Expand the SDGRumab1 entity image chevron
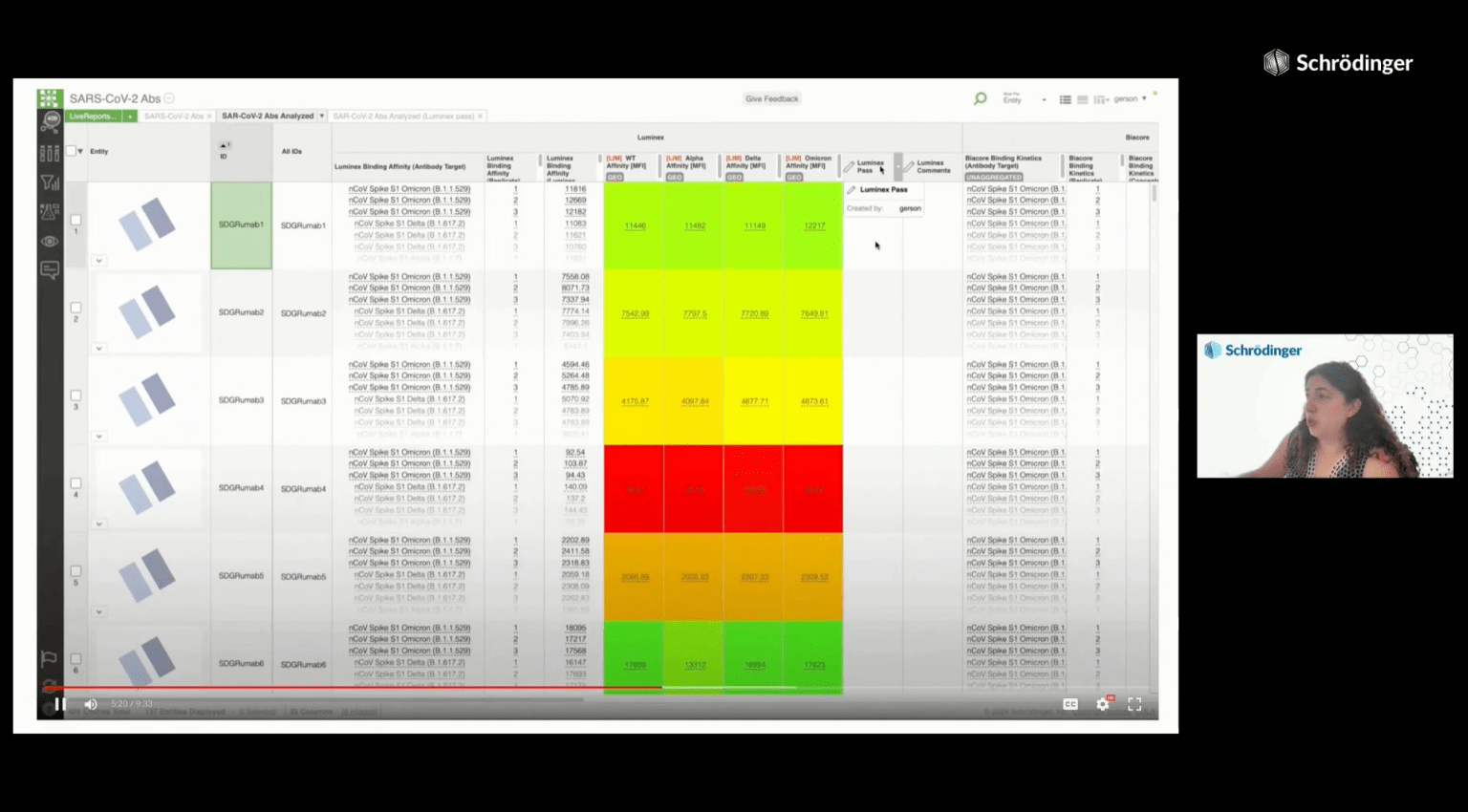Screen dimensions: 1468x812 pyautogui.click(x=98, y=260)
